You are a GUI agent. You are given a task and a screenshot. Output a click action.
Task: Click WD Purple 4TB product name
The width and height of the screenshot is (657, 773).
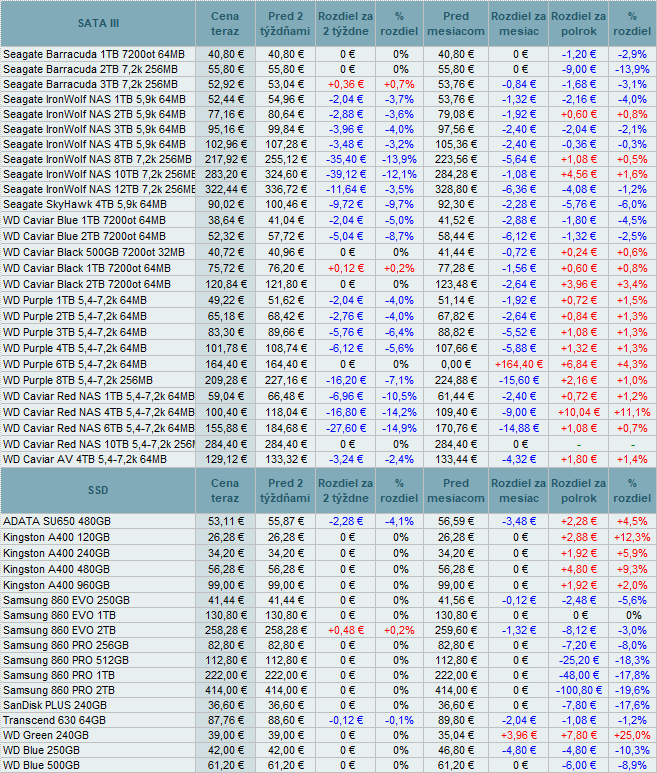point(75,349)
